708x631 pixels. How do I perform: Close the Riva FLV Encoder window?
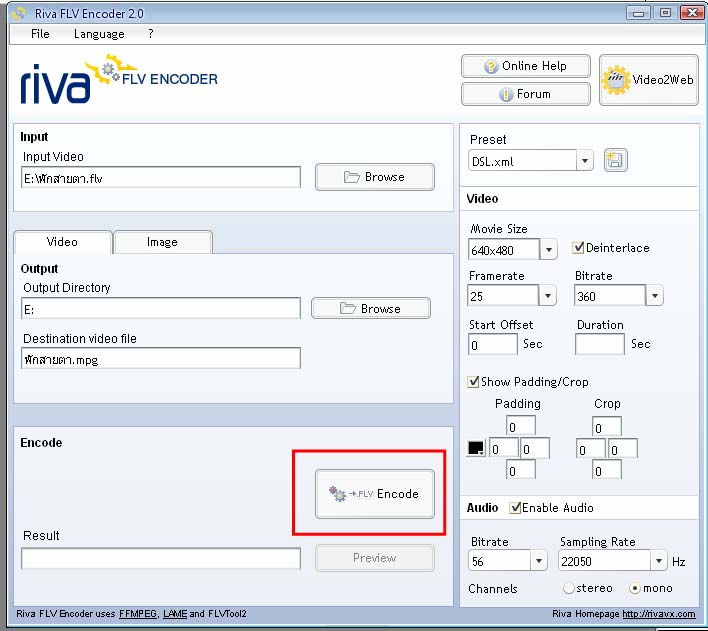(692, 13)
